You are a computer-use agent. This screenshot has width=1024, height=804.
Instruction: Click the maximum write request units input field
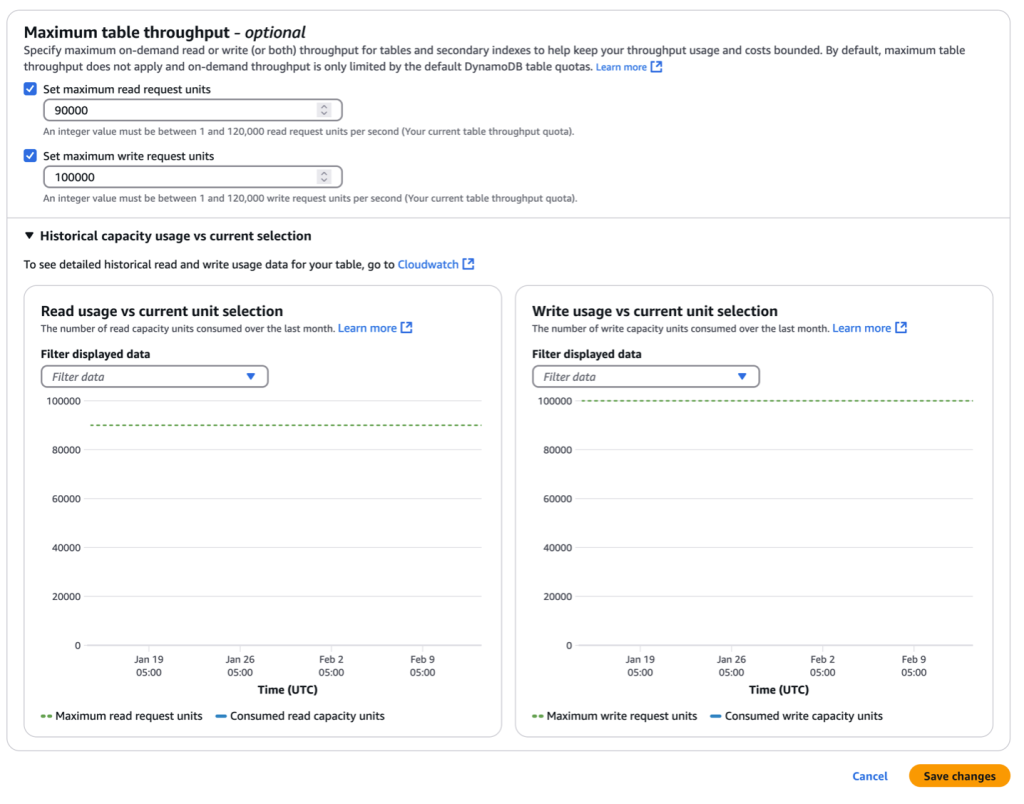coord(180,177)
